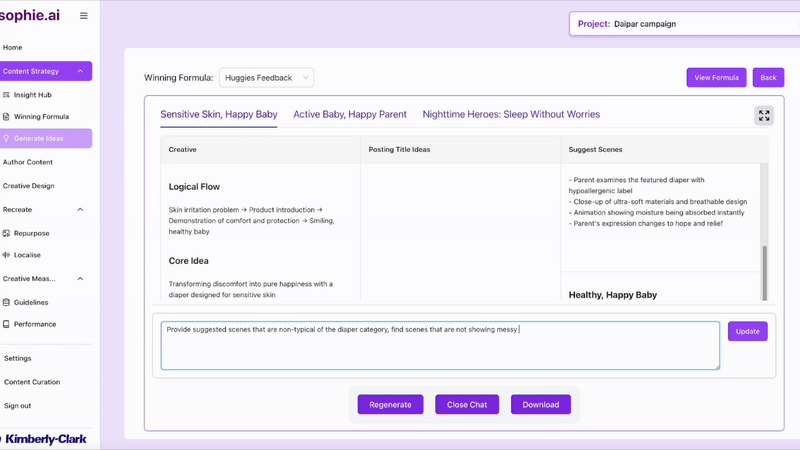
Task: Click the Insight Hub label
Action: tap(33, 95)
